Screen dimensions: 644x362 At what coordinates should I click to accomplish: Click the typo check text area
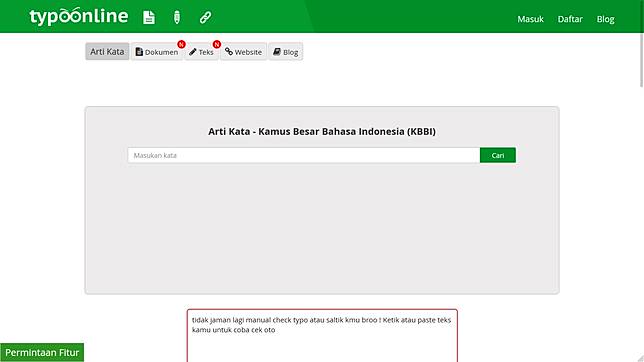[x=322, y=336]
